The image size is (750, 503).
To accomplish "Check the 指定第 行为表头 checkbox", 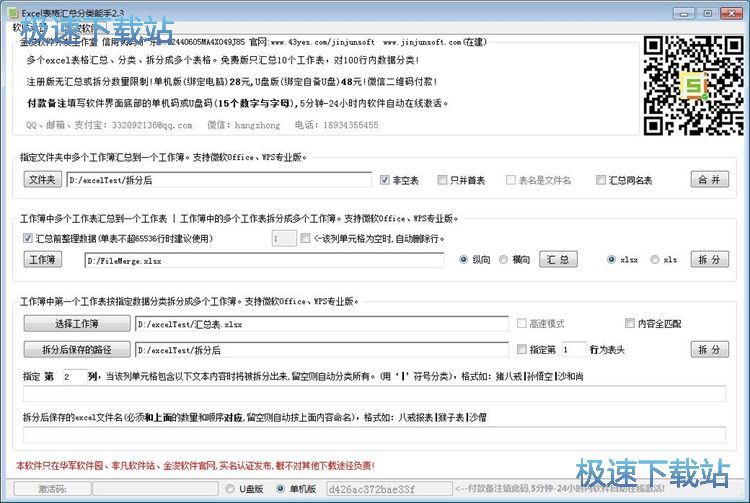I will (521, 350).
